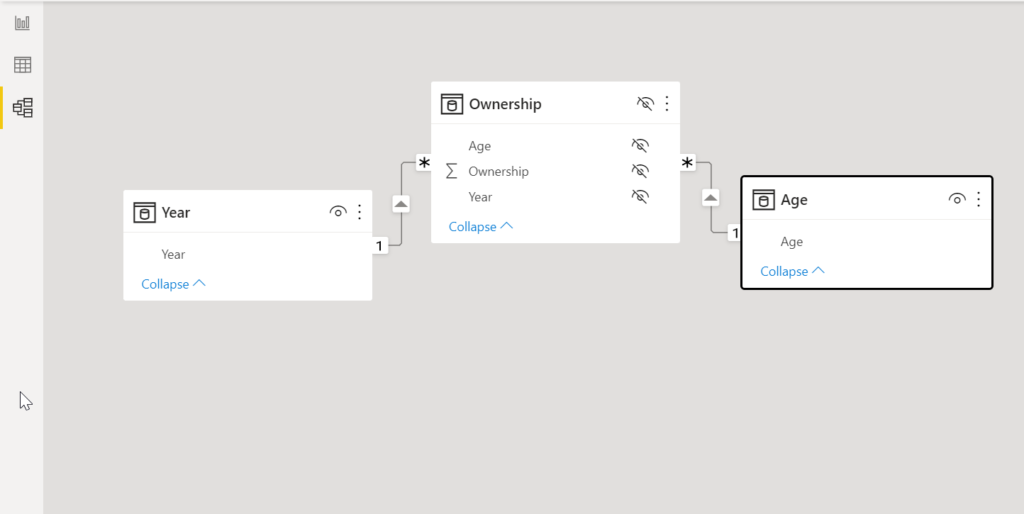Image resolution: width=1024 pixels, height=514 pixels.
Task: Click the sigma icon beside Ownership field
Action: (451, 171)
